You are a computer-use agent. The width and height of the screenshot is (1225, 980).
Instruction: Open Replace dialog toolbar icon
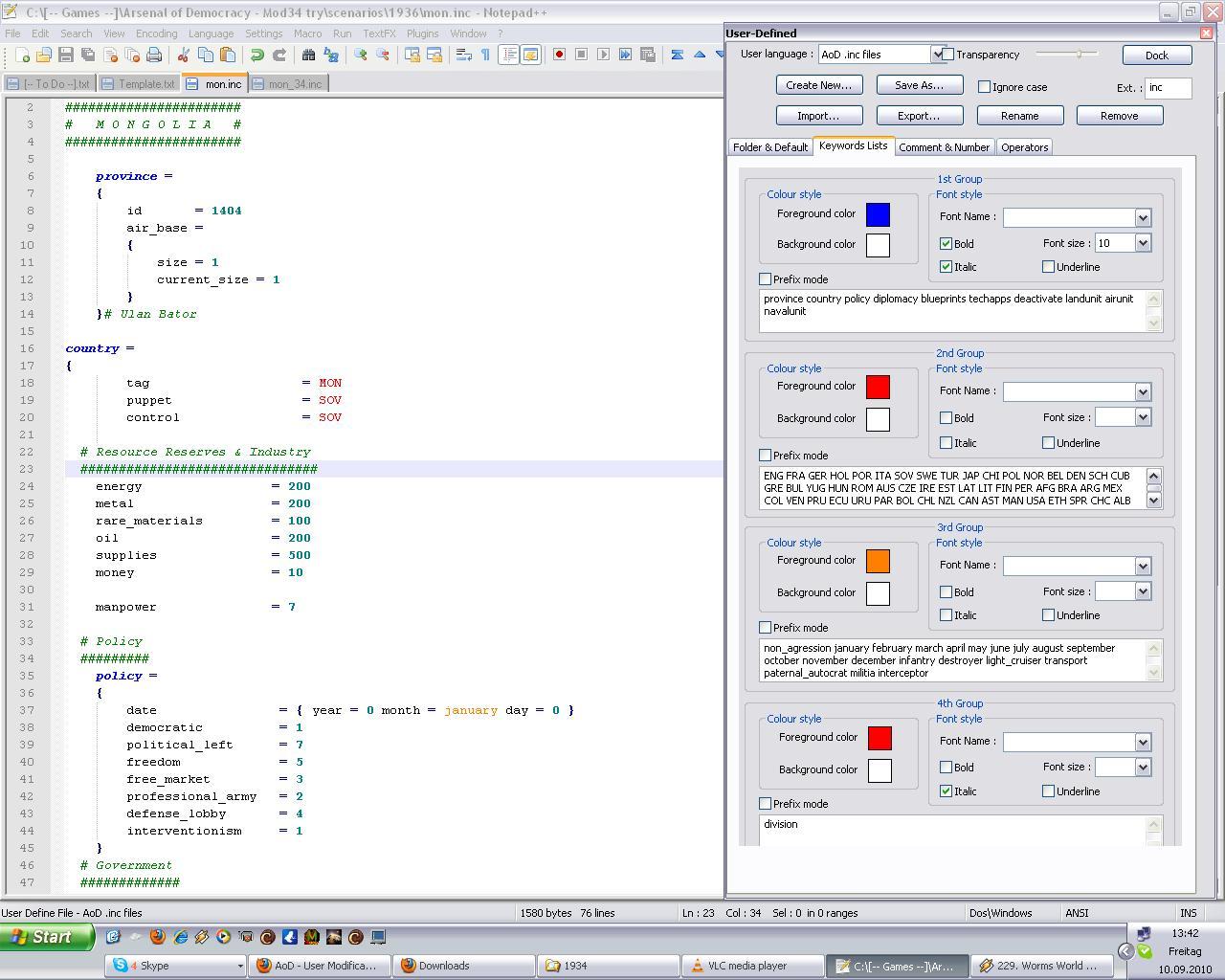pyautogui.click(x=330, y=56)
